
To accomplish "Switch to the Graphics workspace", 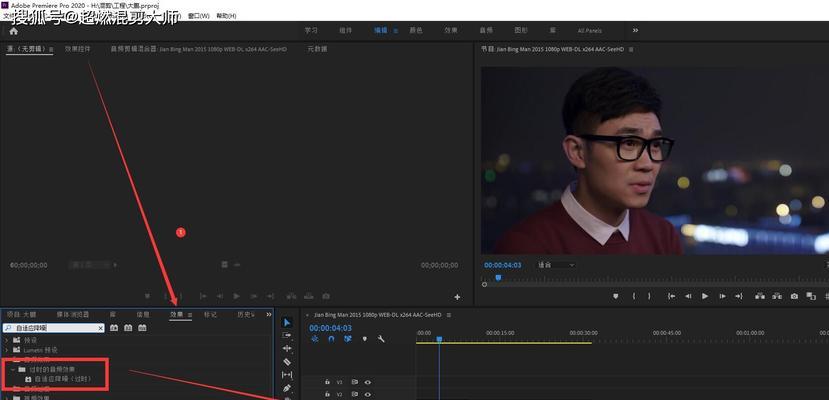I will [x=521, y=30].
